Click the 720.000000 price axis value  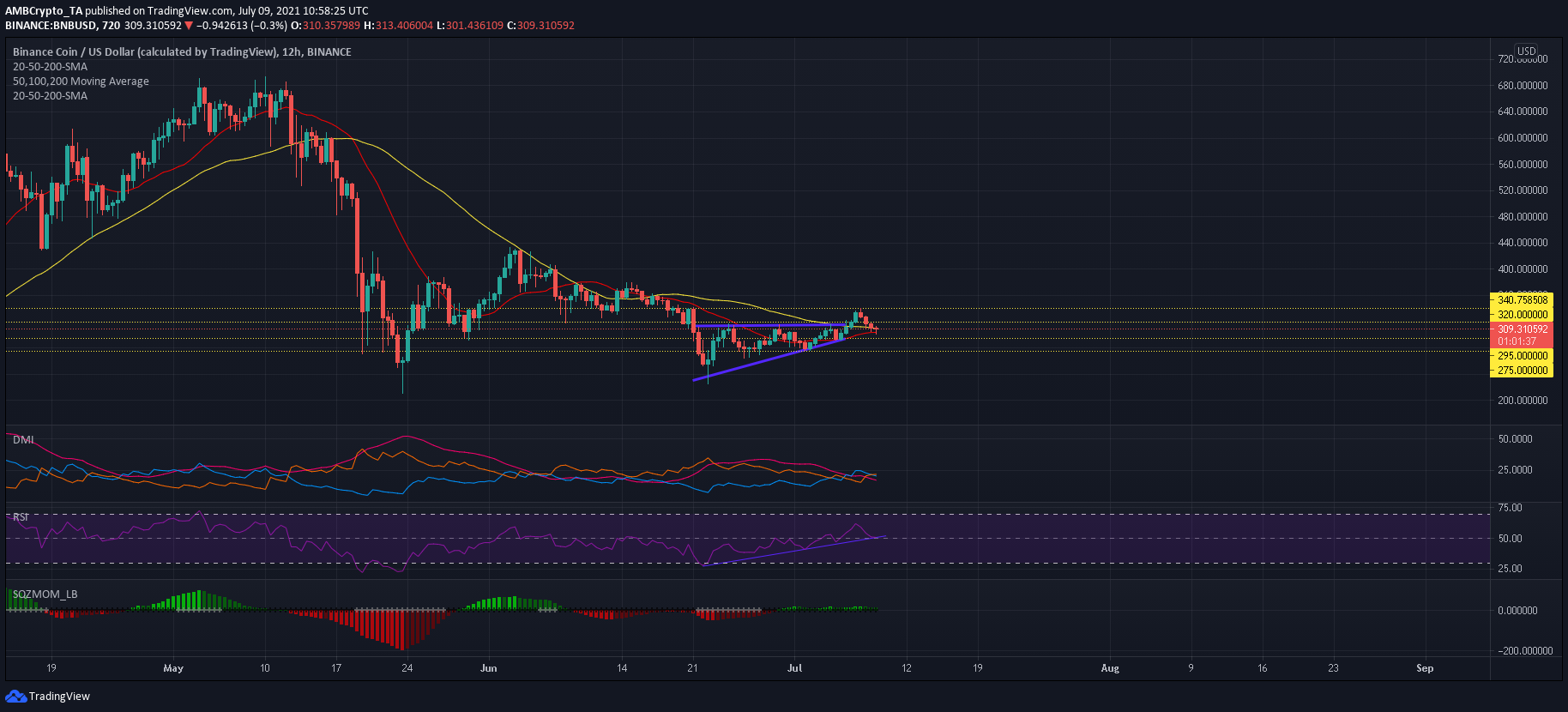pos(1523,59)
